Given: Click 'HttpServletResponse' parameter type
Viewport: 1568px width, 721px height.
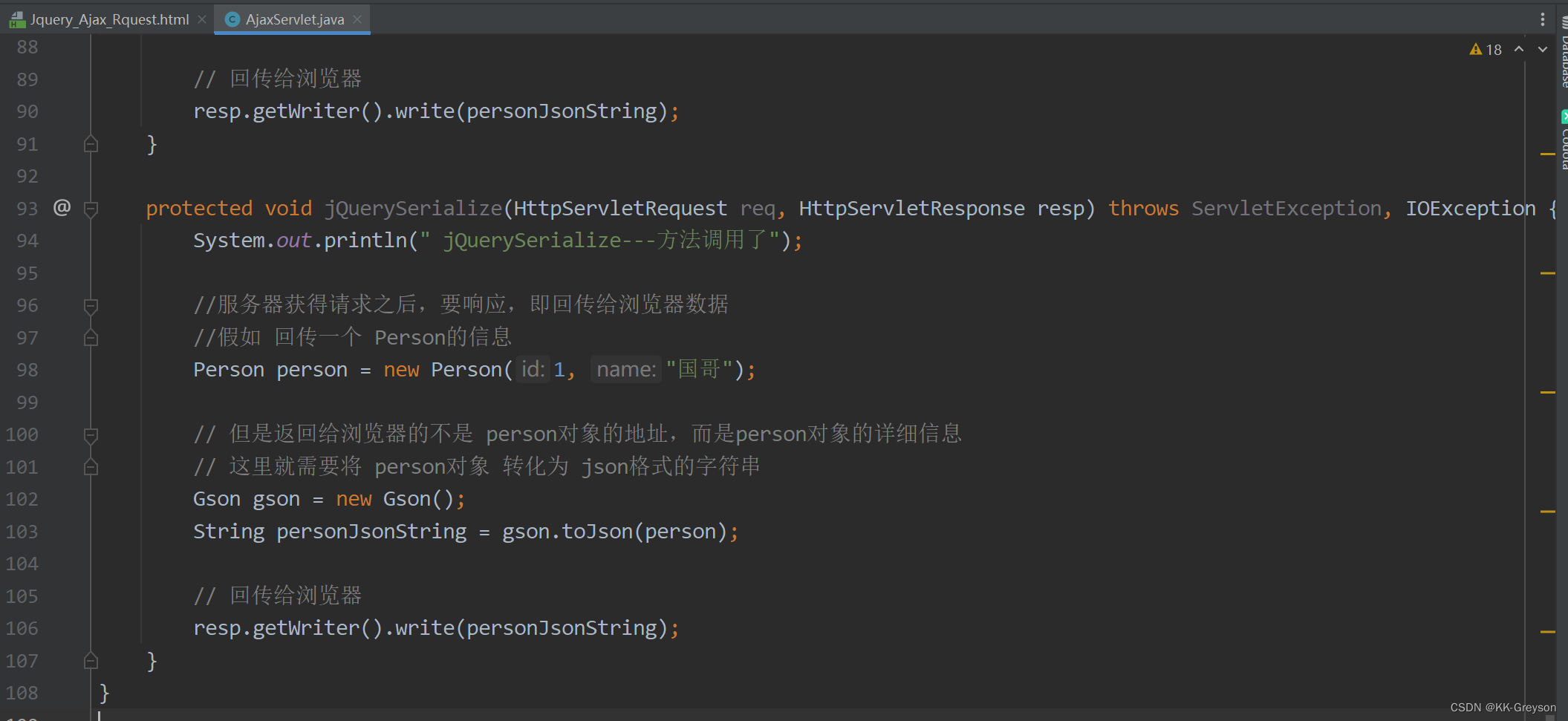Looking at the screenshot, I should [x=911, y=209].
